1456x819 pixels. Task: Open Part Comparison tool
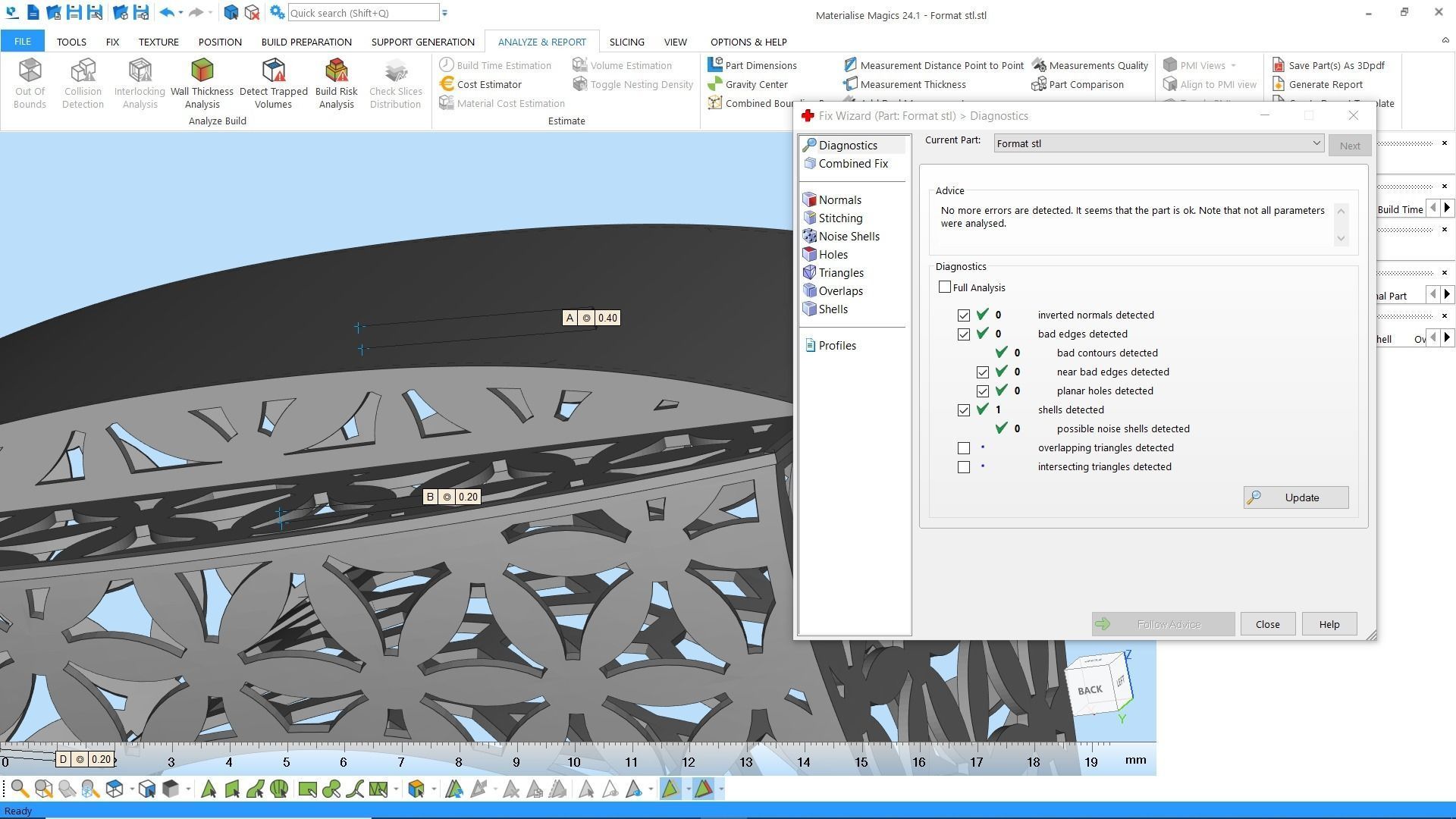point(1085,84)
